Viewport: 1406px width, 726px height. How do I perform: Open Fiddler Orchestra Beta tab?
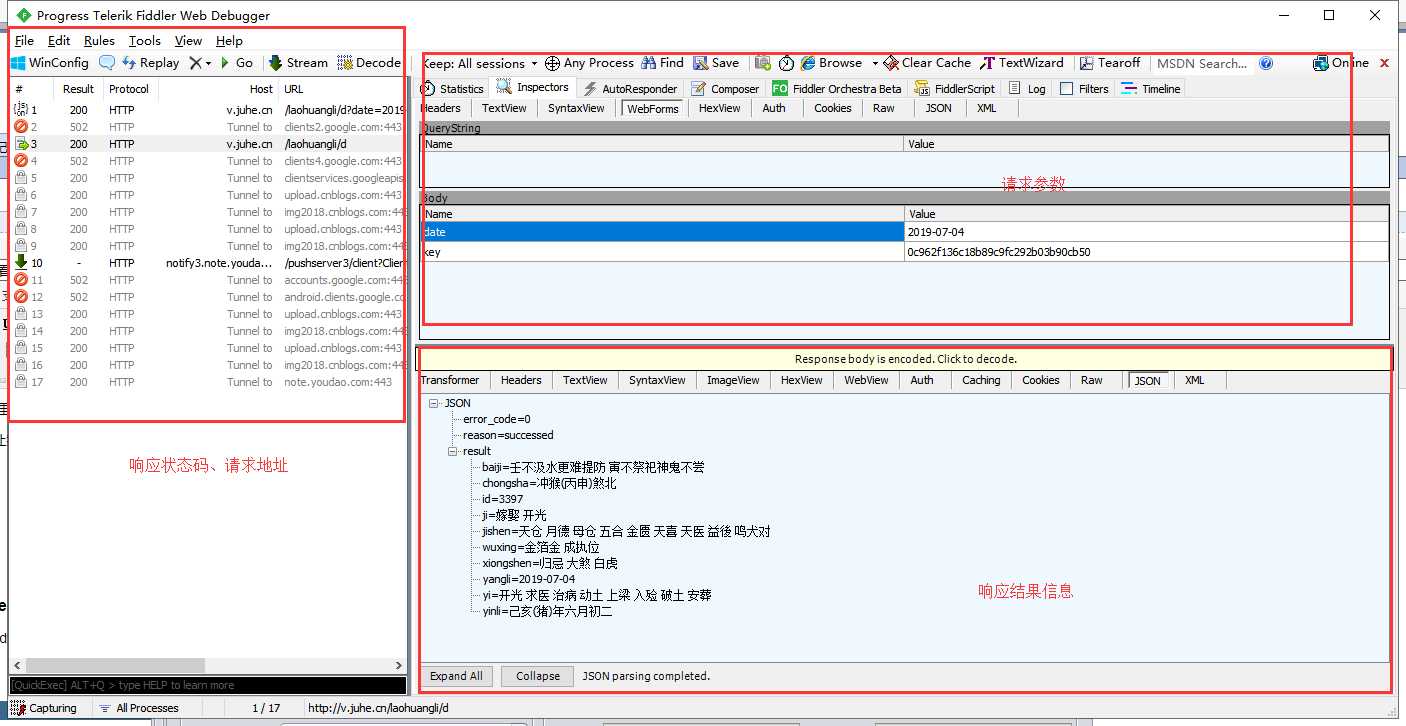pos(837,89)
